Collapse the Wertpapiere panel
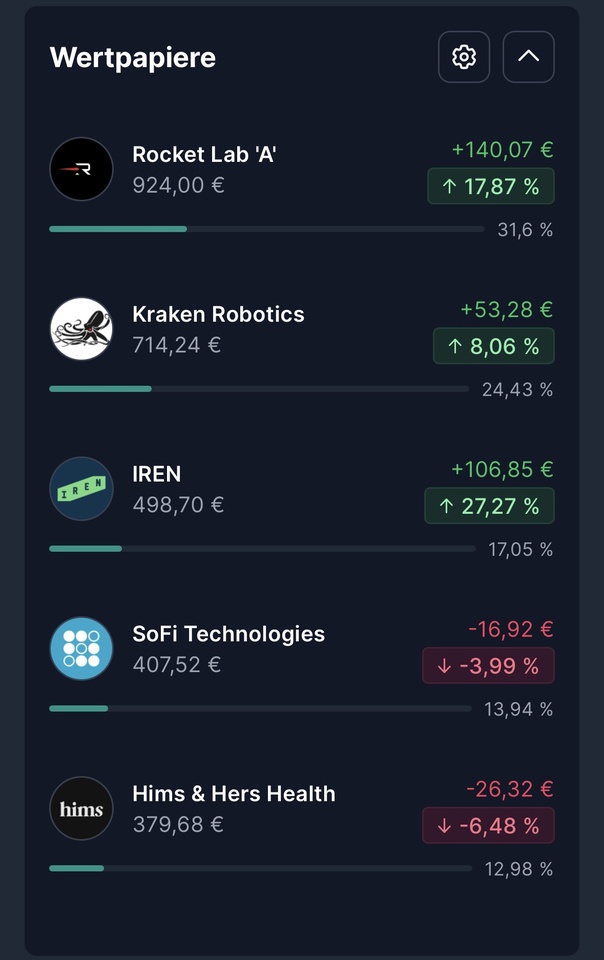Image resolution: width=604 pixels, height=960 pixels. point(528,57)
